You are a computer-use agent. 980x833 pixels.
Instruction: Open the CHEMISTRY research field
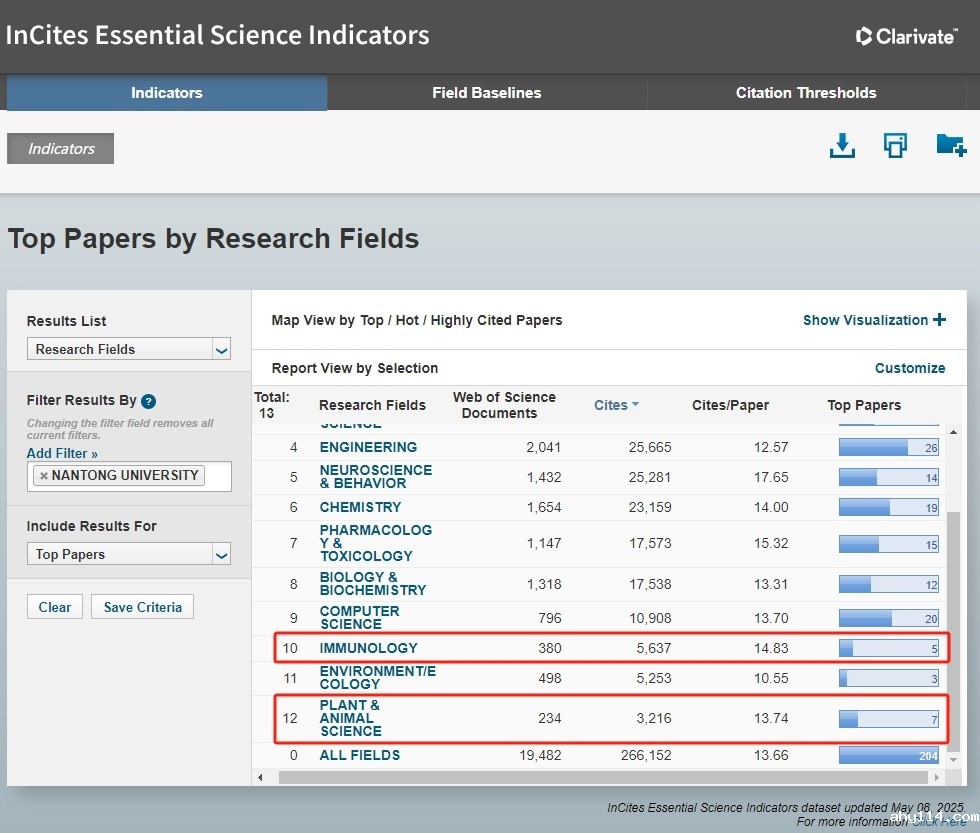click(360, 507)
